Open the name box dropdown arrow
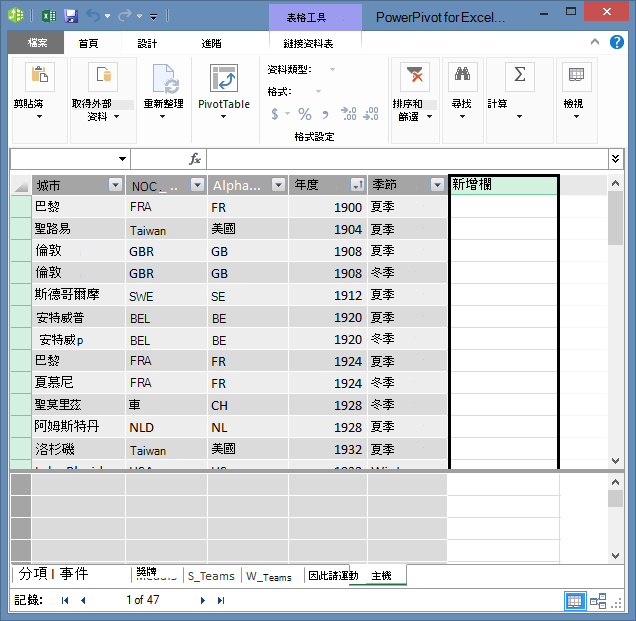Viewport: 636px width, 621px height. tap(122, 159)
